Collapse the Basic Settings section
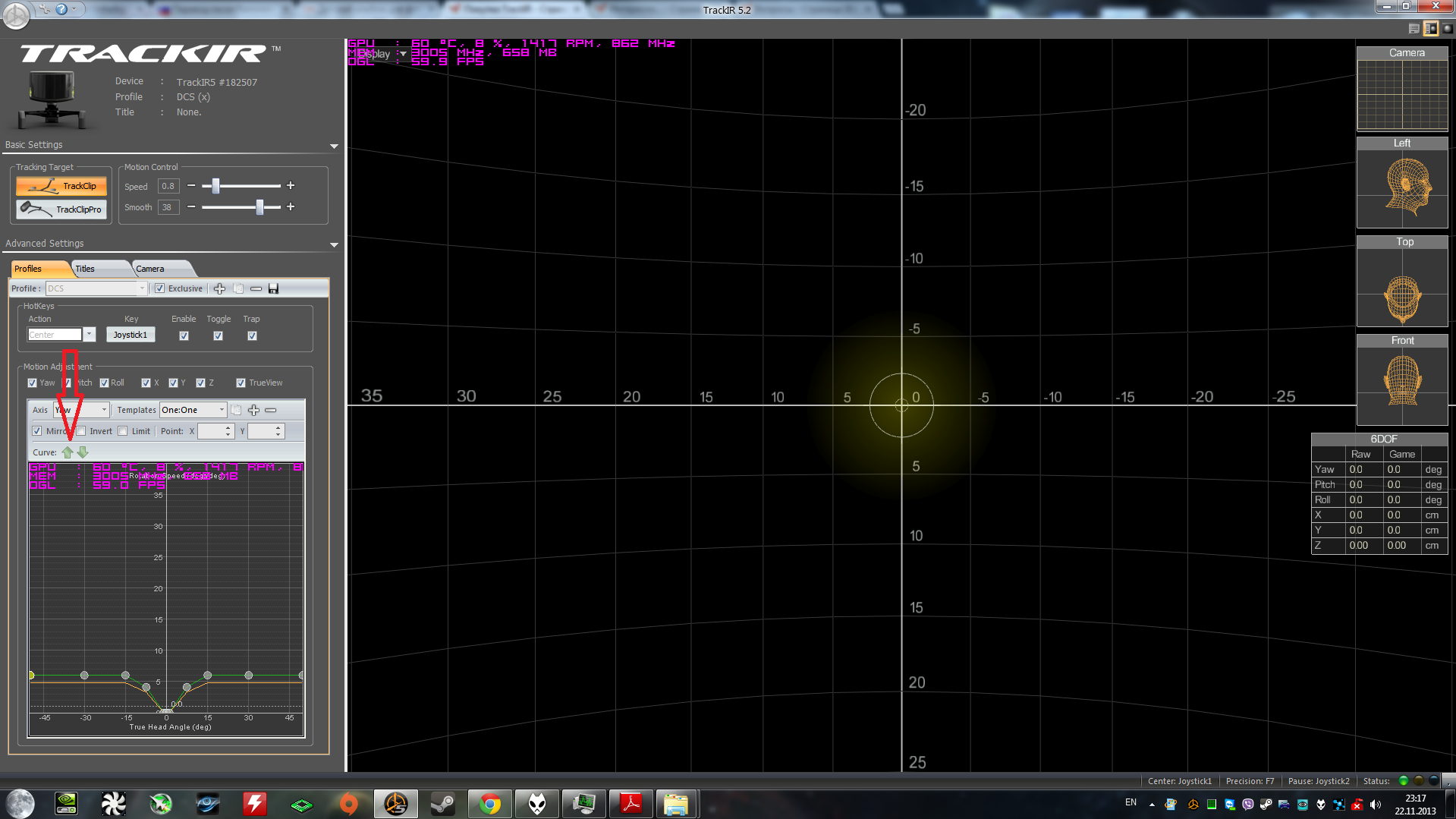 334,146
